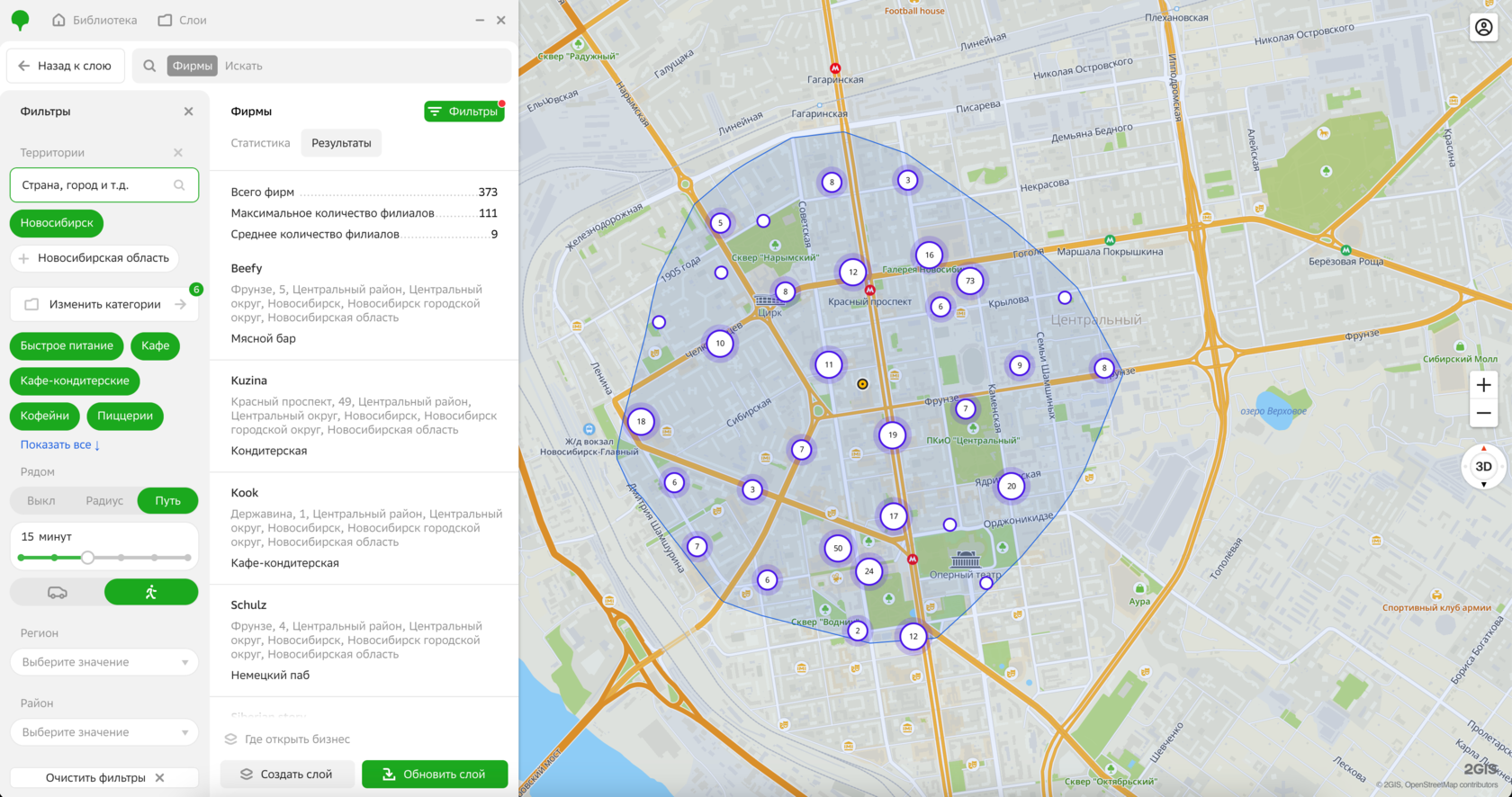Click the Искать search field
Viewport: 1512px width, 797px height.
click(364, 66)
